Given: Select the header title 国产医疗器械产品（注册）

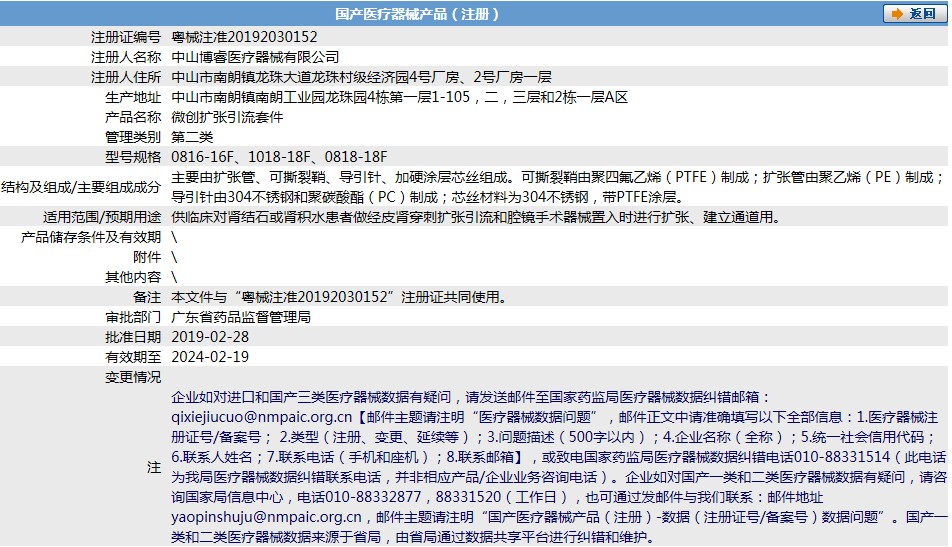Looking at the screenshot, I should pos(417,14).
